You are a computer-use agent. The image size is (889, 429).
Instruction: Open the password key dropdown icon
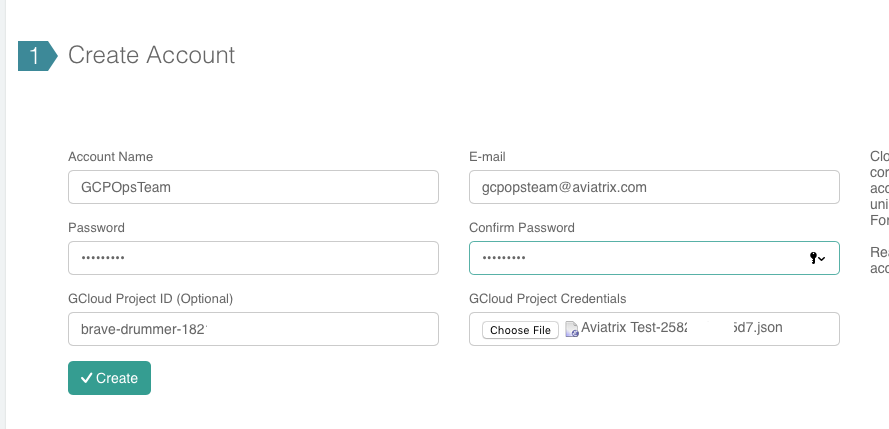click(x=817, y=258)
